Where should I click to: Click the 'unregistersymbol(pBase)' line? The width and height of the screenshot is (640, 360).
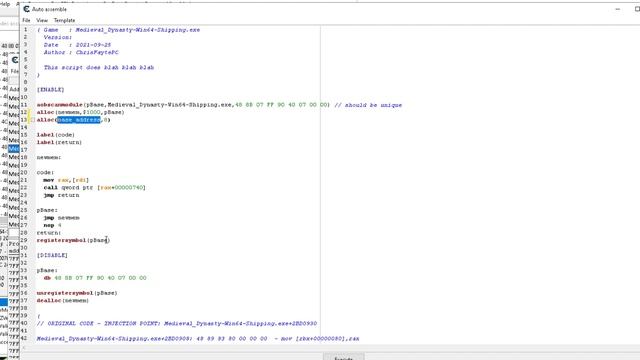77,293
